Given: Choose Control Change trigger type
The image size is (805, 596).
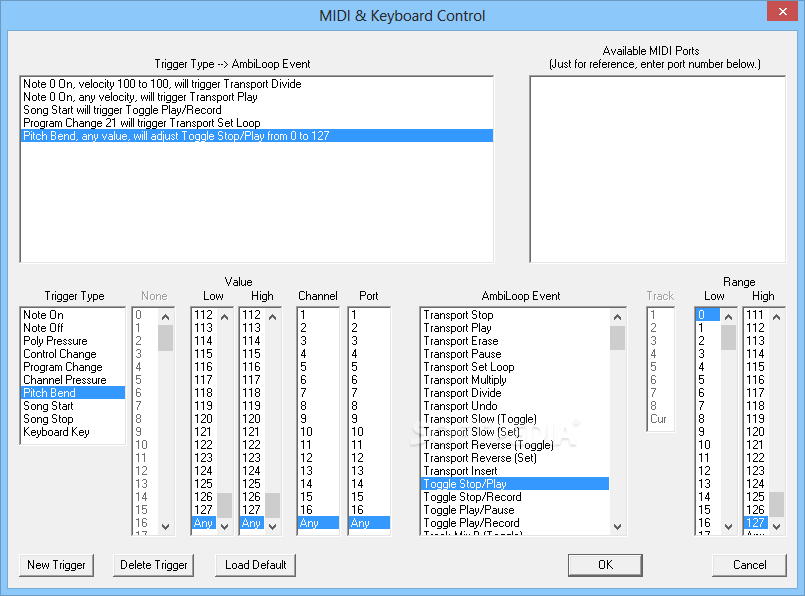Looking at the screenshot, I should (73, 354).
